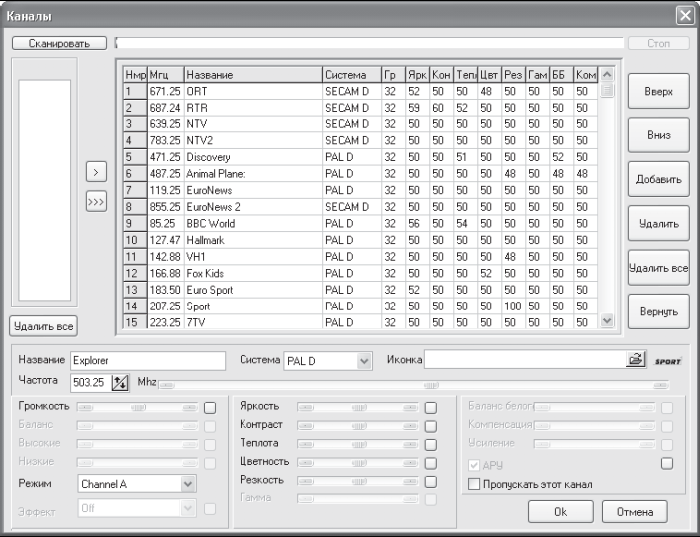
Task: Select the RTR channel row
Action: tap(361, 108)
